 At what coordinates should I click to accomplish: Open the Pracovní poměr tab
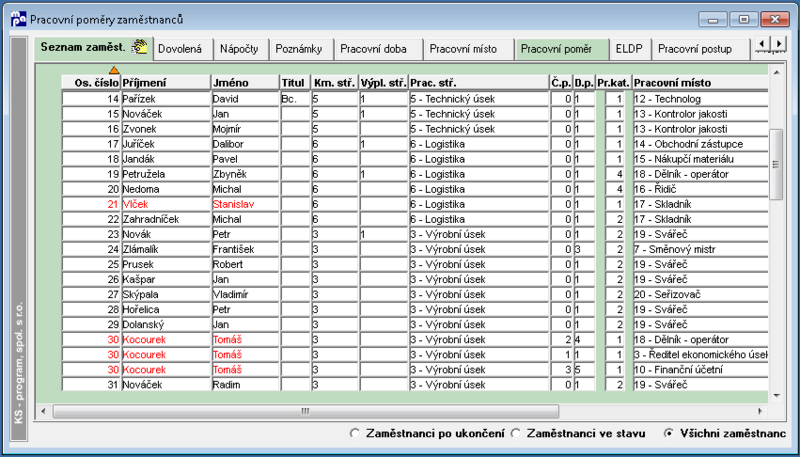[x=562, y=49]
